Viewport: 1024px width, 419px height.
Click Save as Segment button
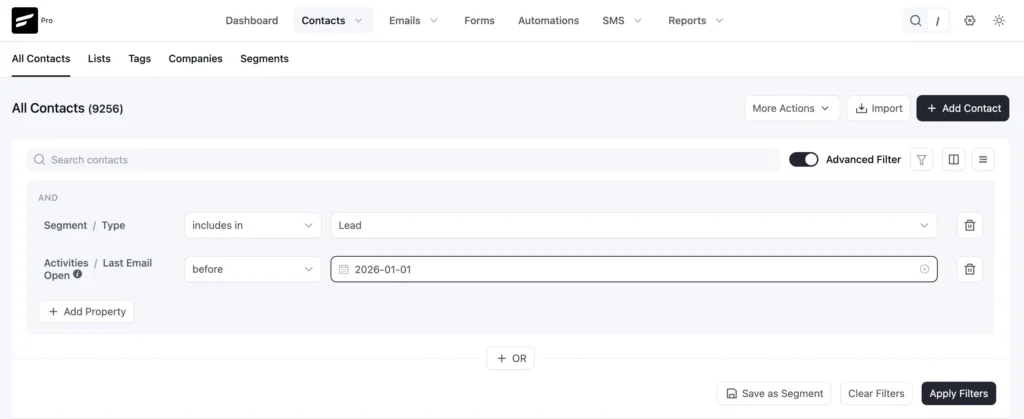click(x=774, y=394)
